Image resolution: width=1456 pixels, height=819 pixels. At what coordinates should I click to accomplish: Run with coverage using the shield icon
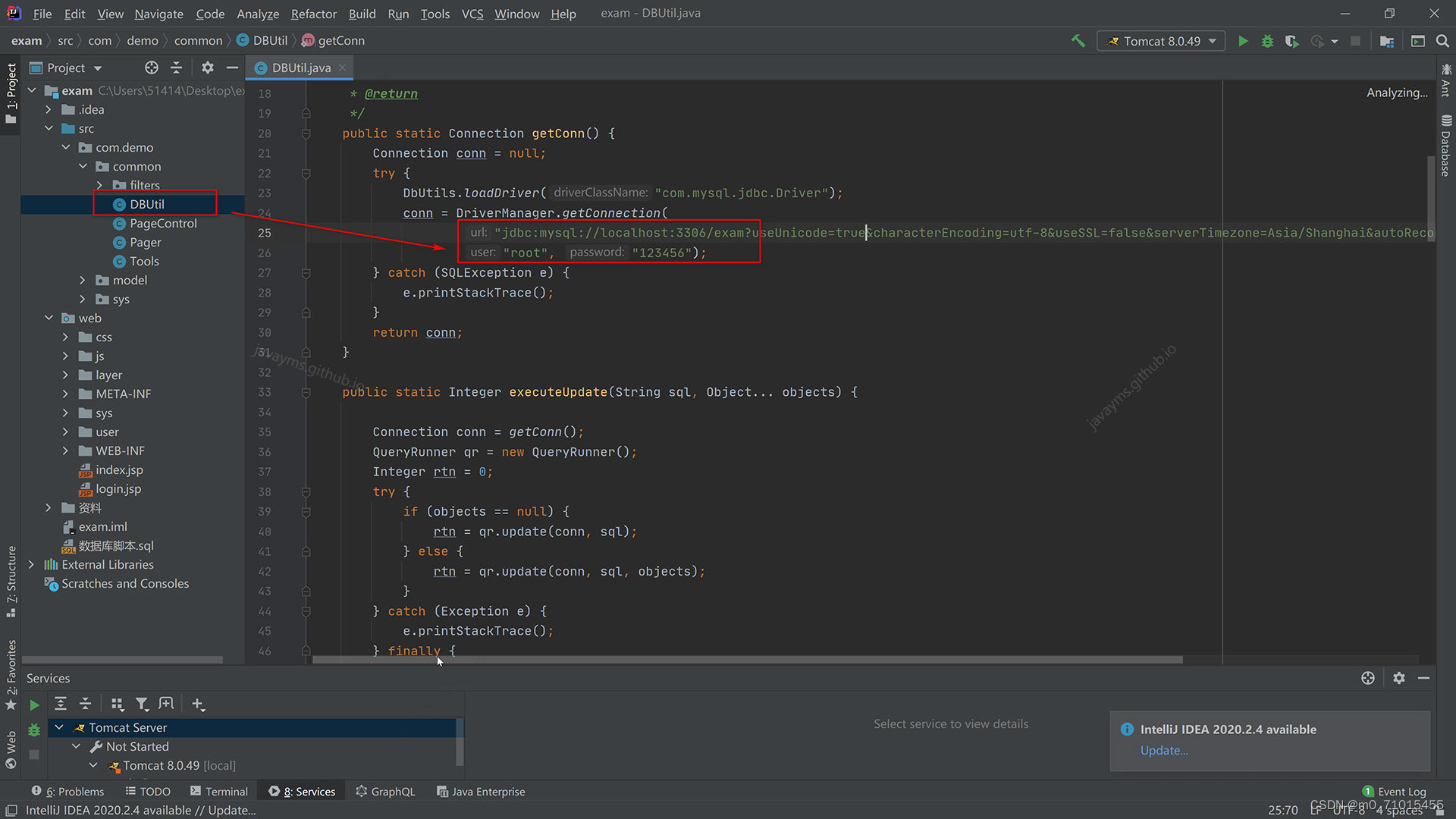coord(1292,41)
